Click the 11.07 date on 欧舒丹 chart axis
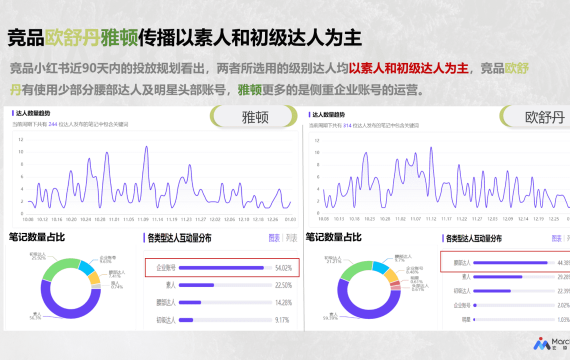 416,219
